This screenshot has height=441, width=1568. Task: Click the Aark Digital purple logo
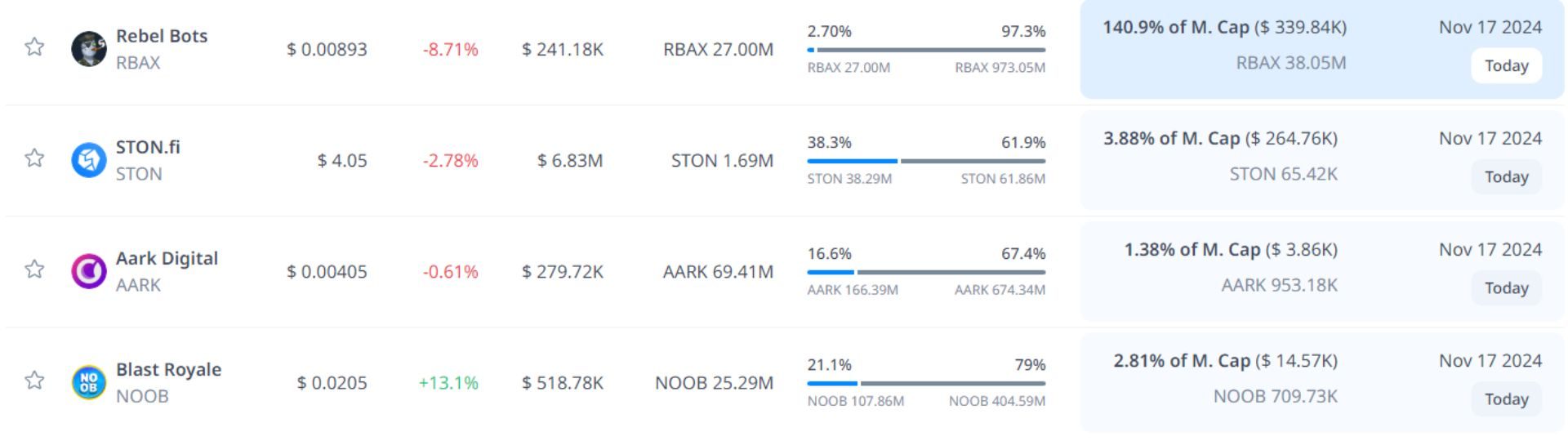(x=88, y=271)
